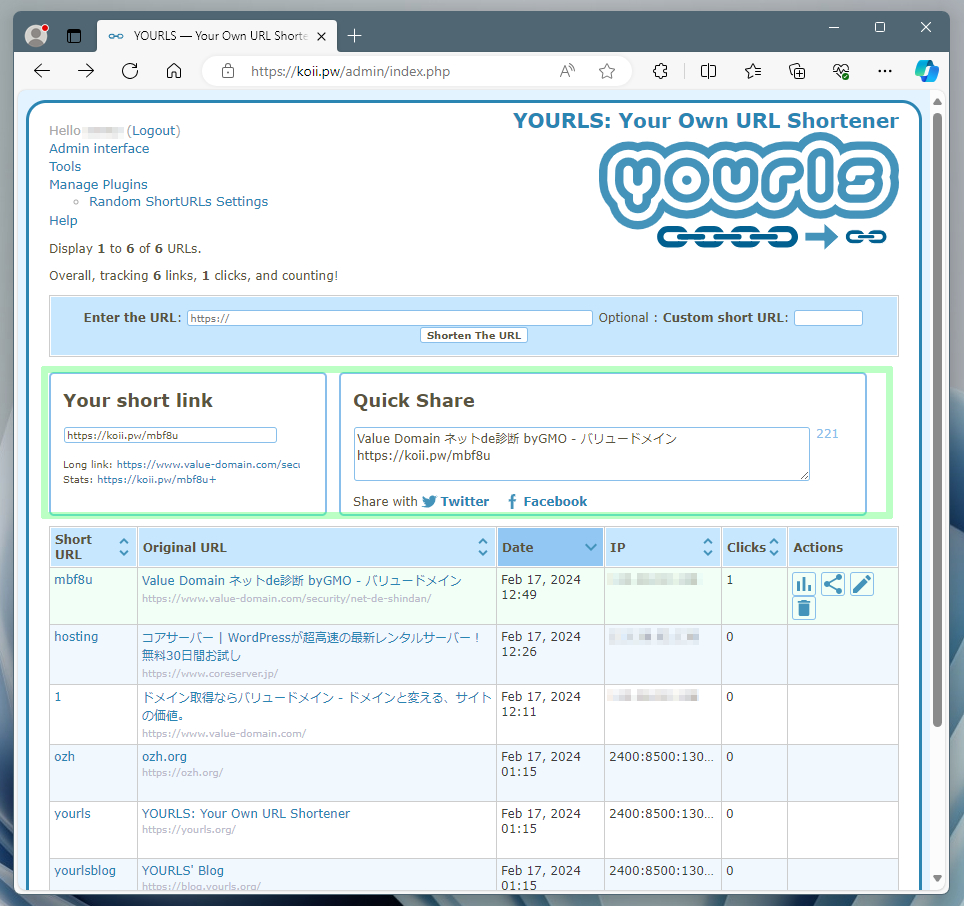Add this page to favorites
Viewport: 964px width, 906px height.
click(607, 71)
